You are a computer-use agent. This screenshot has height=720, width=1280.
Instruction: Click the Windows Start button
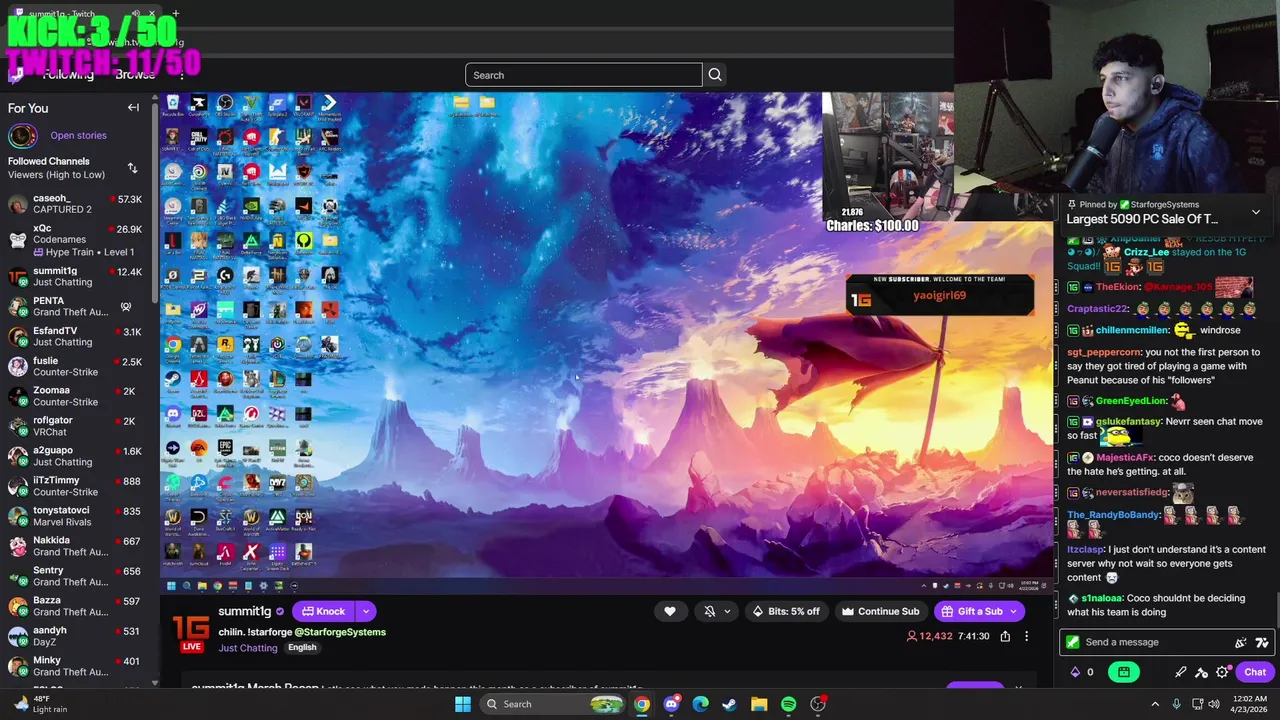(463, 704)
